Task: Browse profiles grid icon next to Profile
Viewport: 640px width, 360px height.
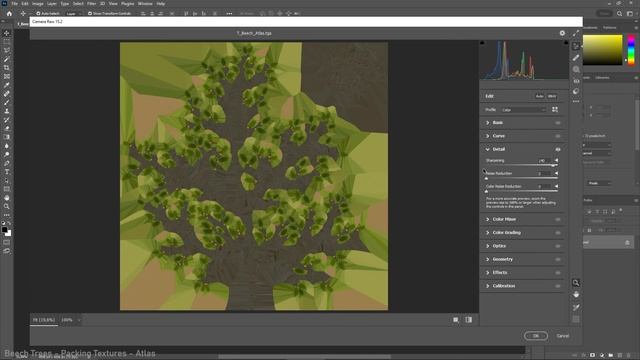Action: click(x=555, y=109)
